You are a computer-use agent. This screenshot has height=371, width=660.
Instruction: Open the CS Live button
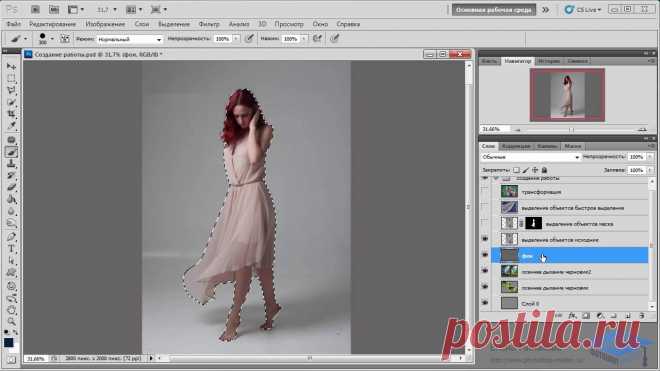(x=584, y=9)
